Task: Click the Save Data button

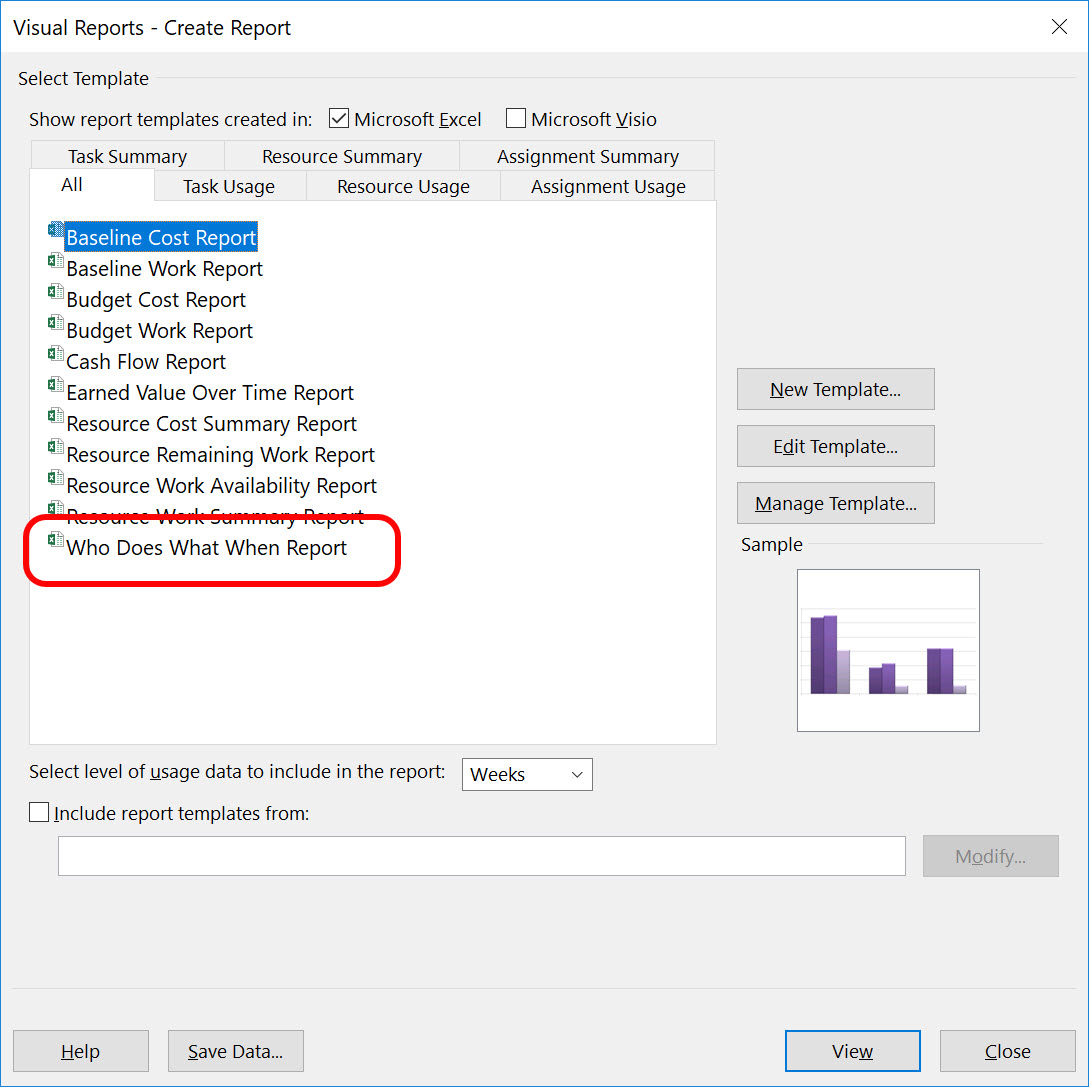Action: [x=235, y=1051]
